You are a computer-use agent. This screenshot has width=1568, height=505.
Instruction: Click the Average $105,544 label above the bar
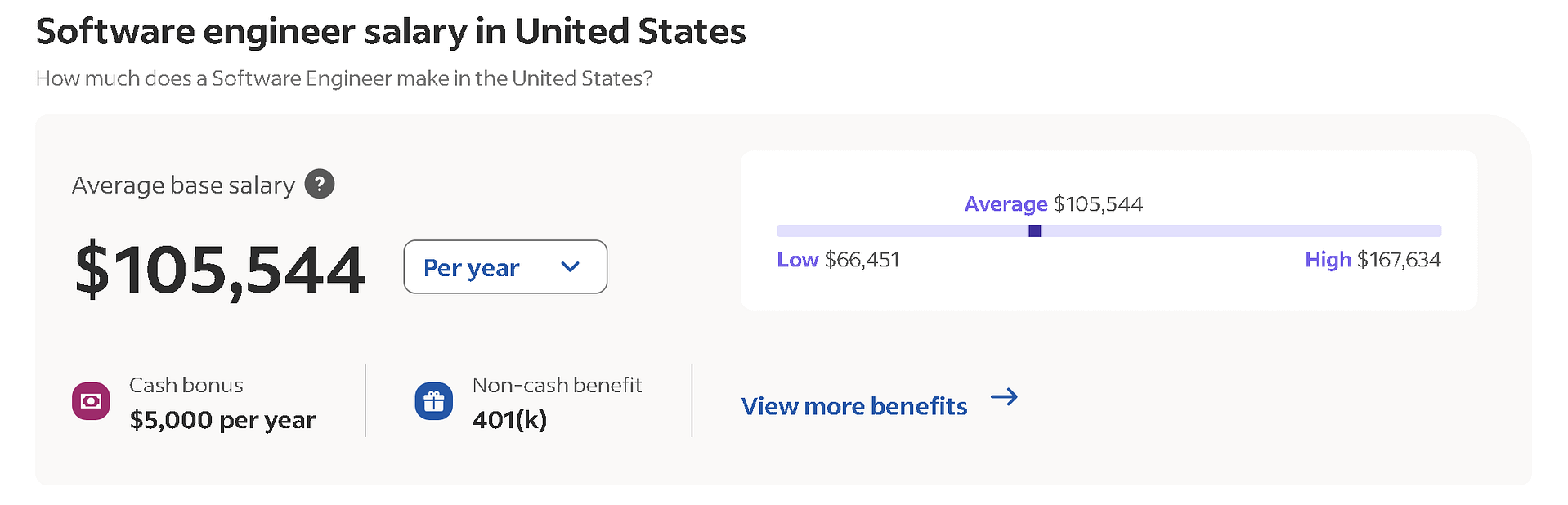(1053, 203)
